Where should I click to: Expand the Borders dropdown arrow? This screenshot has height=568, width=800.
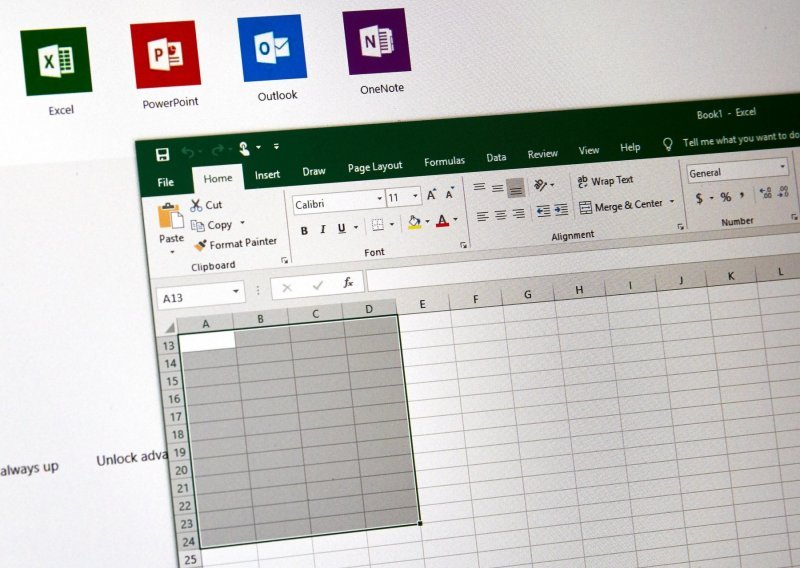(392, 224)
